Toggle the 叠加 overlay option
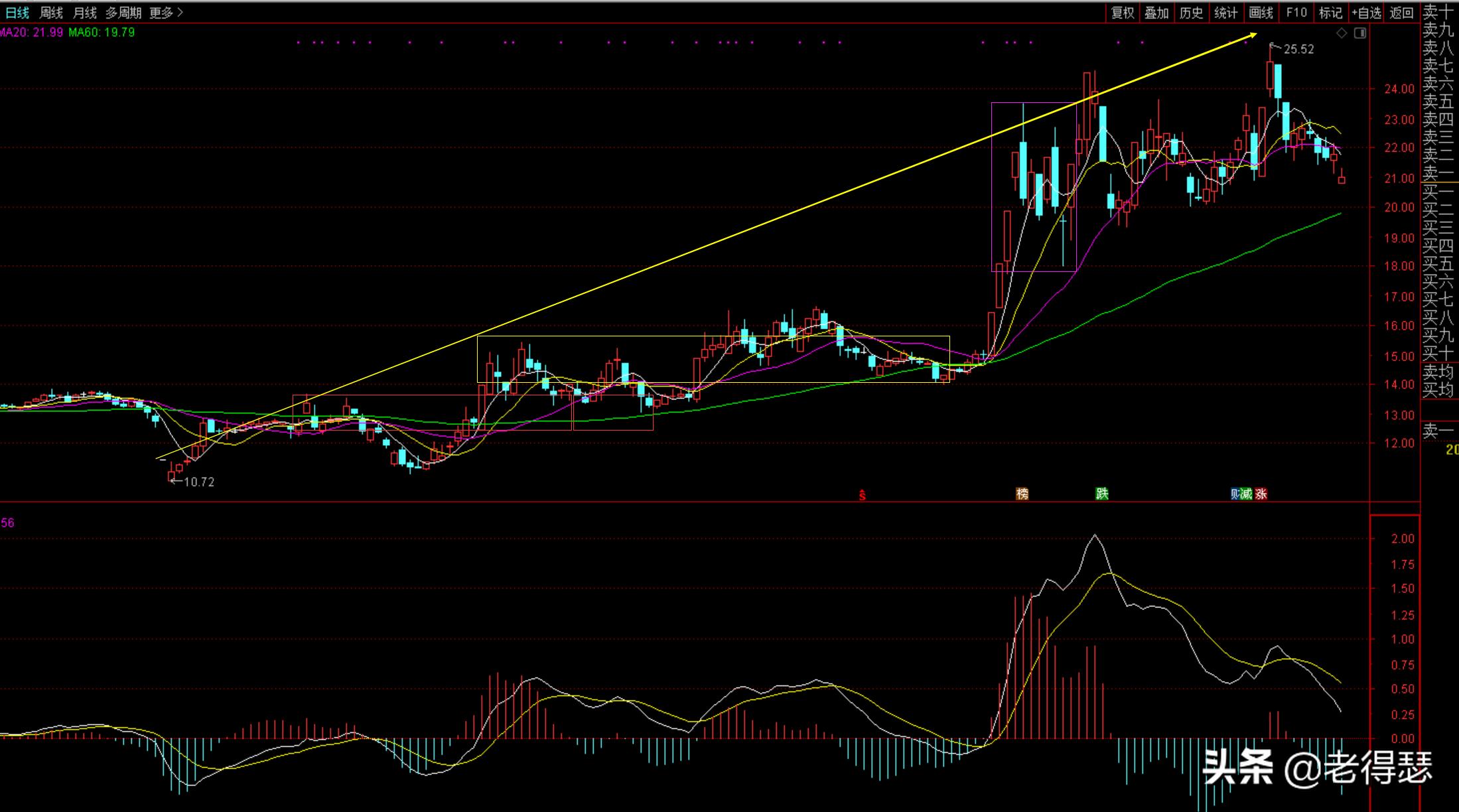Image resolution: width=1459 pixels, height=812 pixels. (x=1156, y=13)
